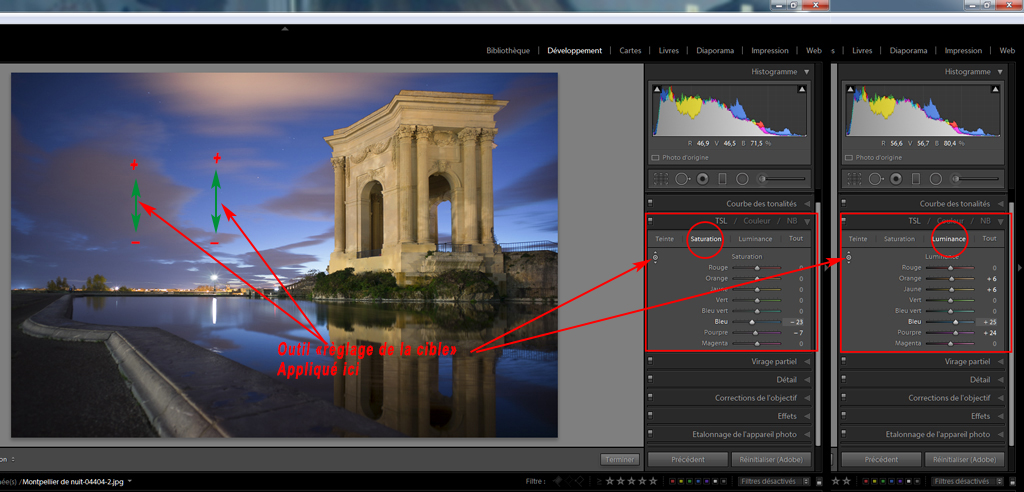Switch to the Teinte tab next to the circled Saturation tab
1024x492 pixels.
pos(664,239)
